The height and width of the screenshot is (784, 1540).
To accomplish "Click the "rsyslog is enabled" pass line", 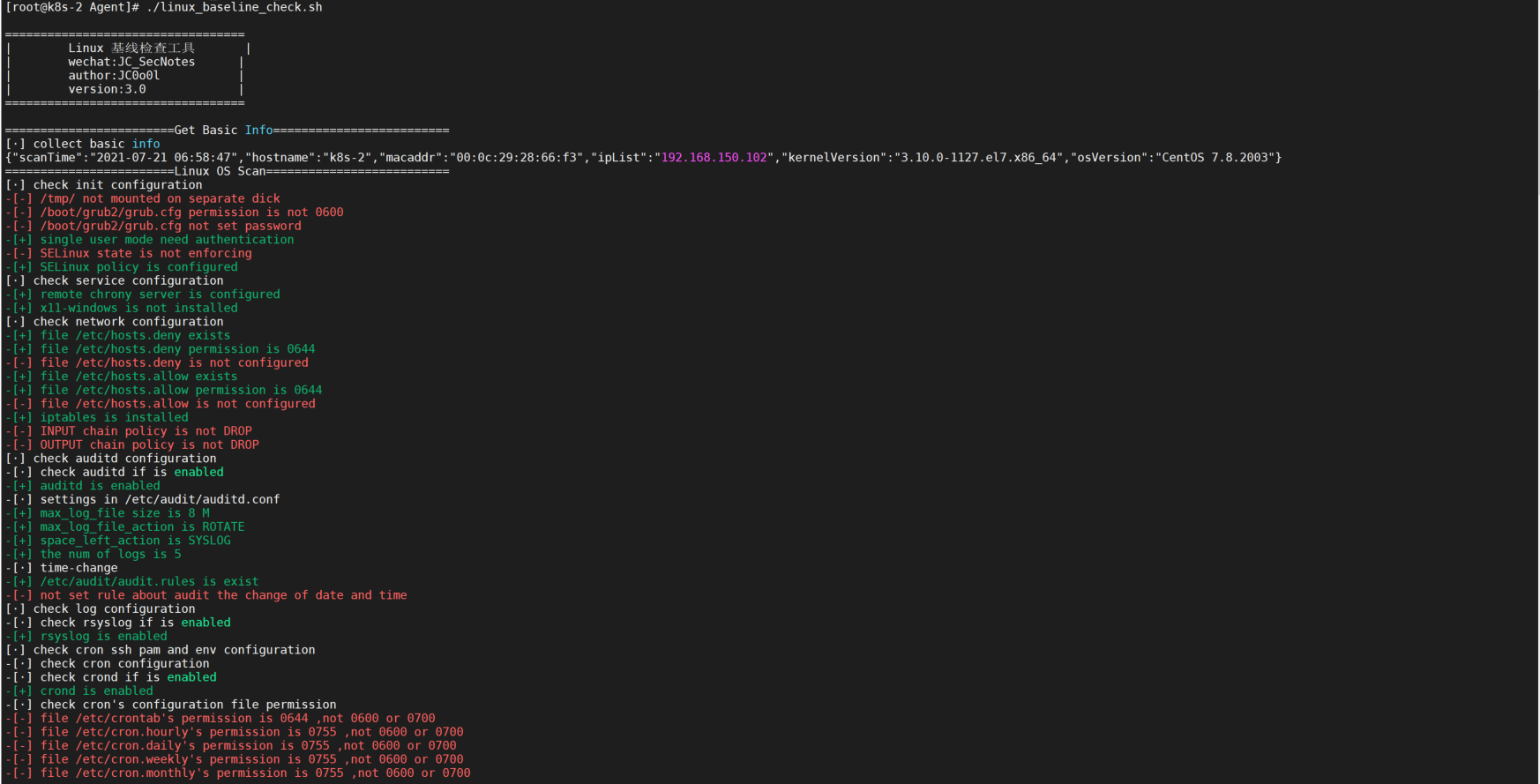I will 103,637.
